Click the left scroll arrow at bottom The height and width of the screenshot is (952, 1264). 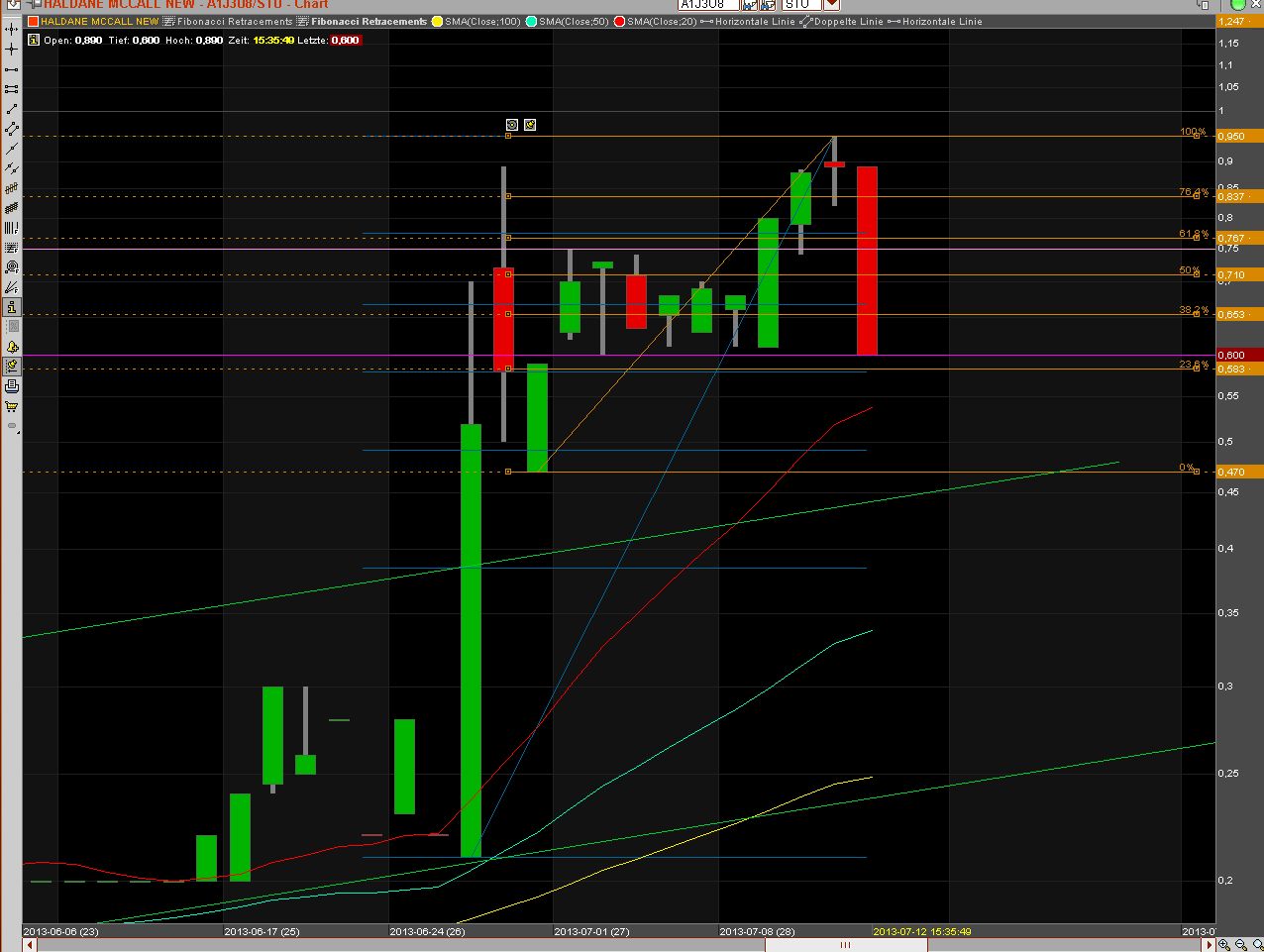(29, 945)
